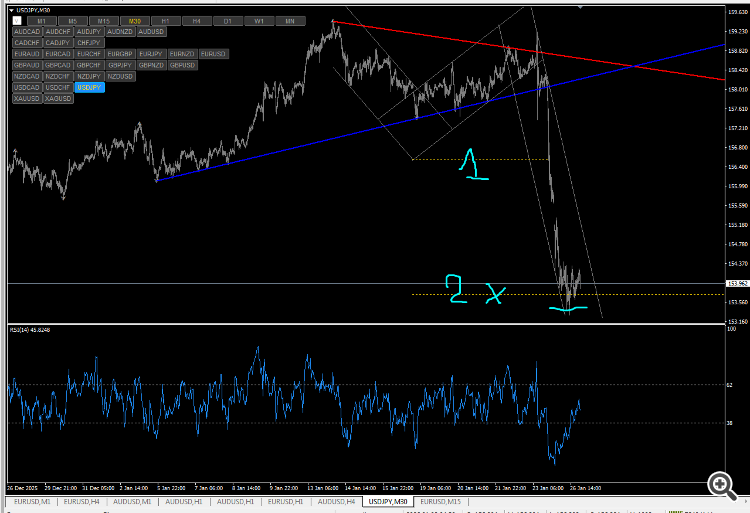Switch timeframe to D1
Viewport: 750px width, 513px height.
228,21
